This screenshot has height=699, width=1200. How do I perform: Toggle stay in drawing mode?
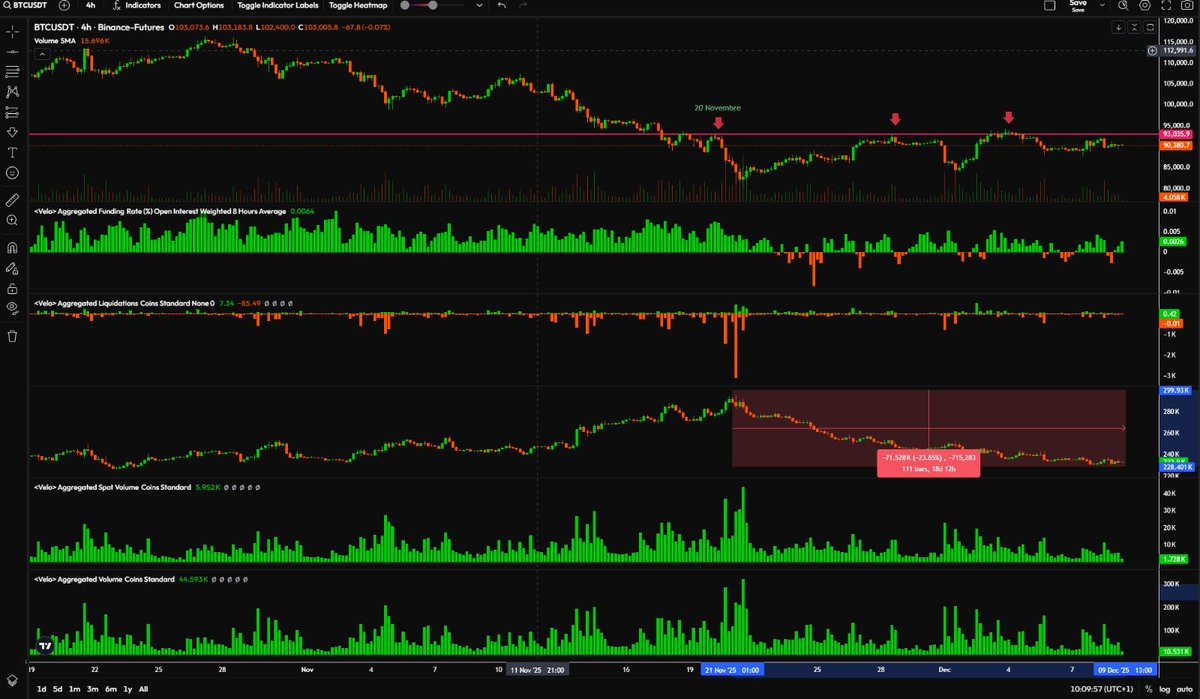(x=12, y=268)
